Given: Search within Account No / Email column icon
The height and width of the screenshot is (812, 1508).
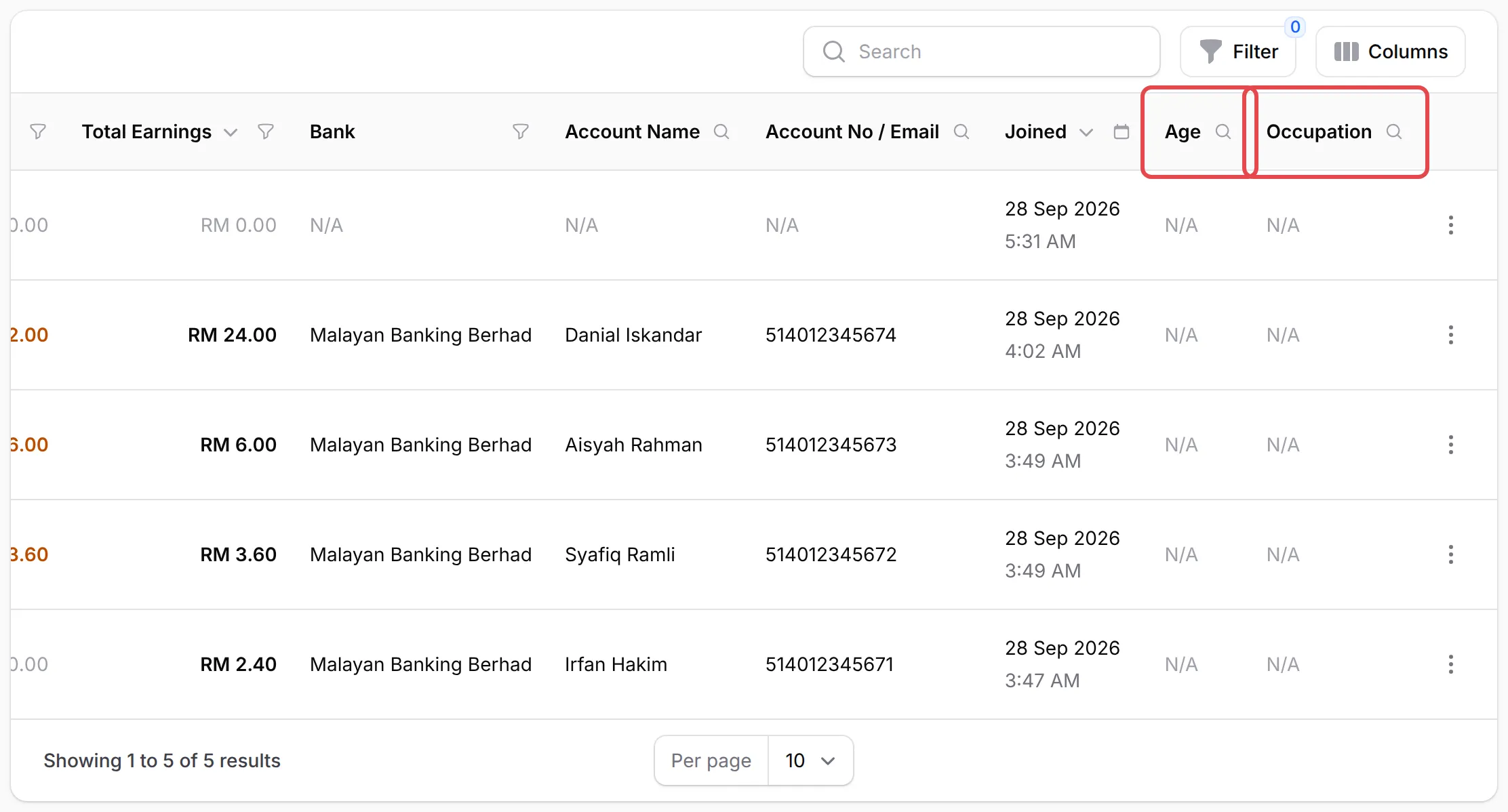Looking at the screenshot, I should [x=961, y=131].
